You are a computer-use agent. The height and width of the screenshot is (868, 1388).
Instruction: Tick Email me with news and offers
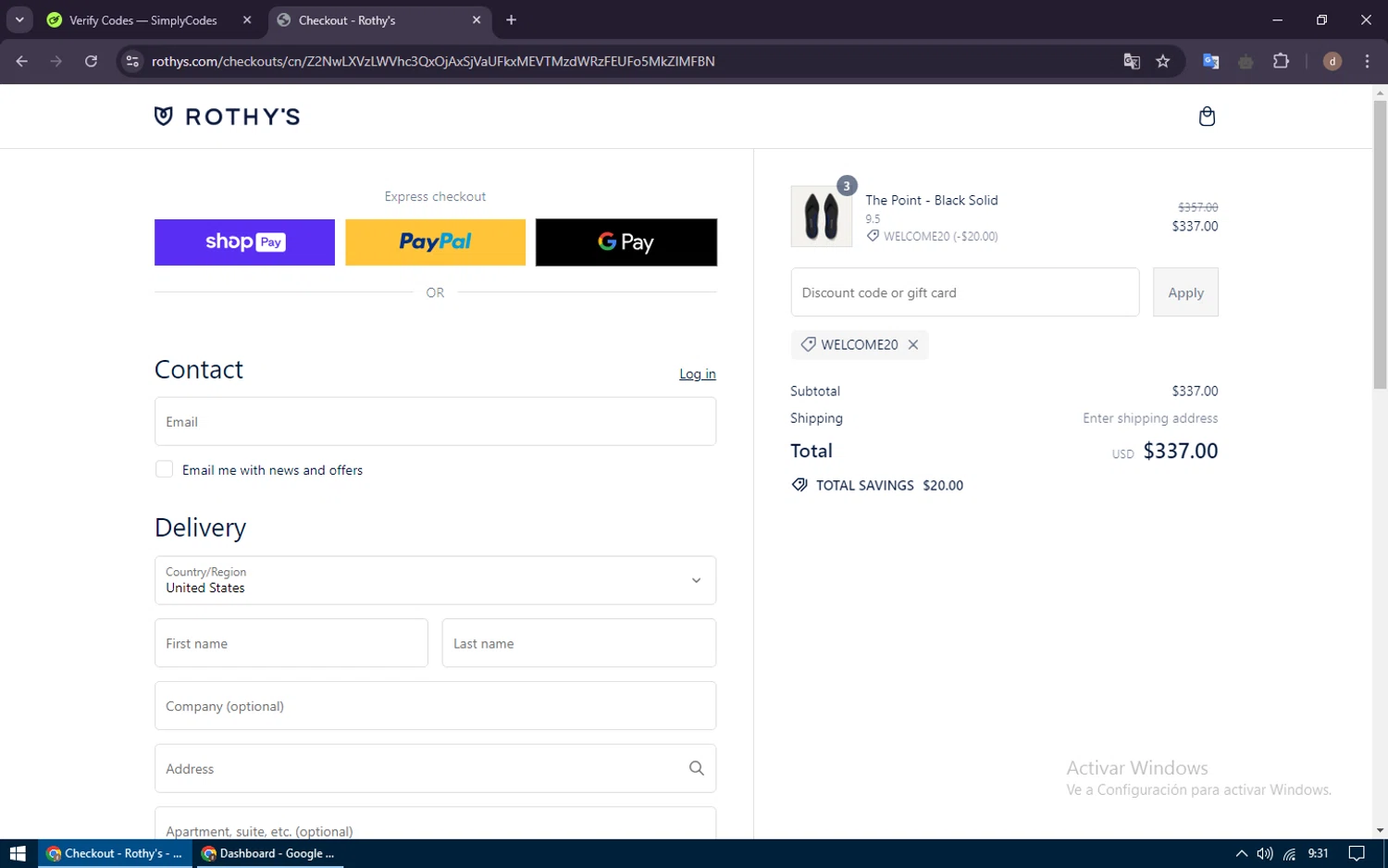click(x=164, y=469)
